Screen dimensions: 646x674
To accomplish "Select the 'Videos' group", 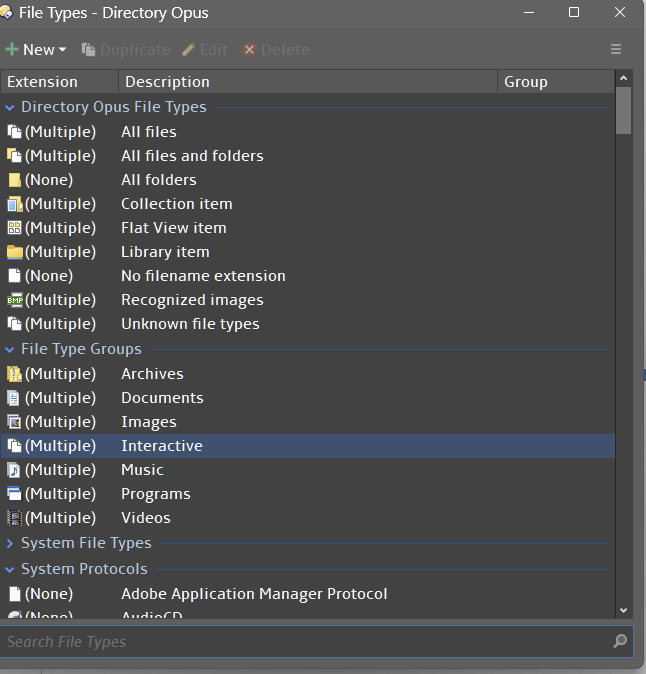I will [146, 518].
